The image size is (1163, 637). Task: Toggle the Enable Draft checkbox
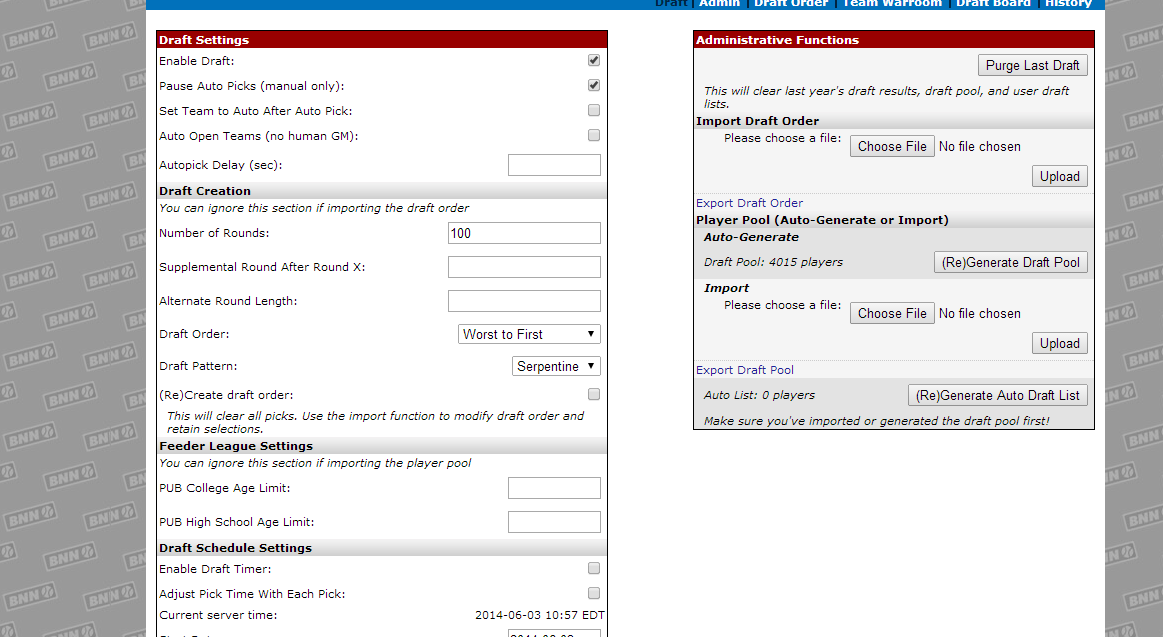[594, 61]
